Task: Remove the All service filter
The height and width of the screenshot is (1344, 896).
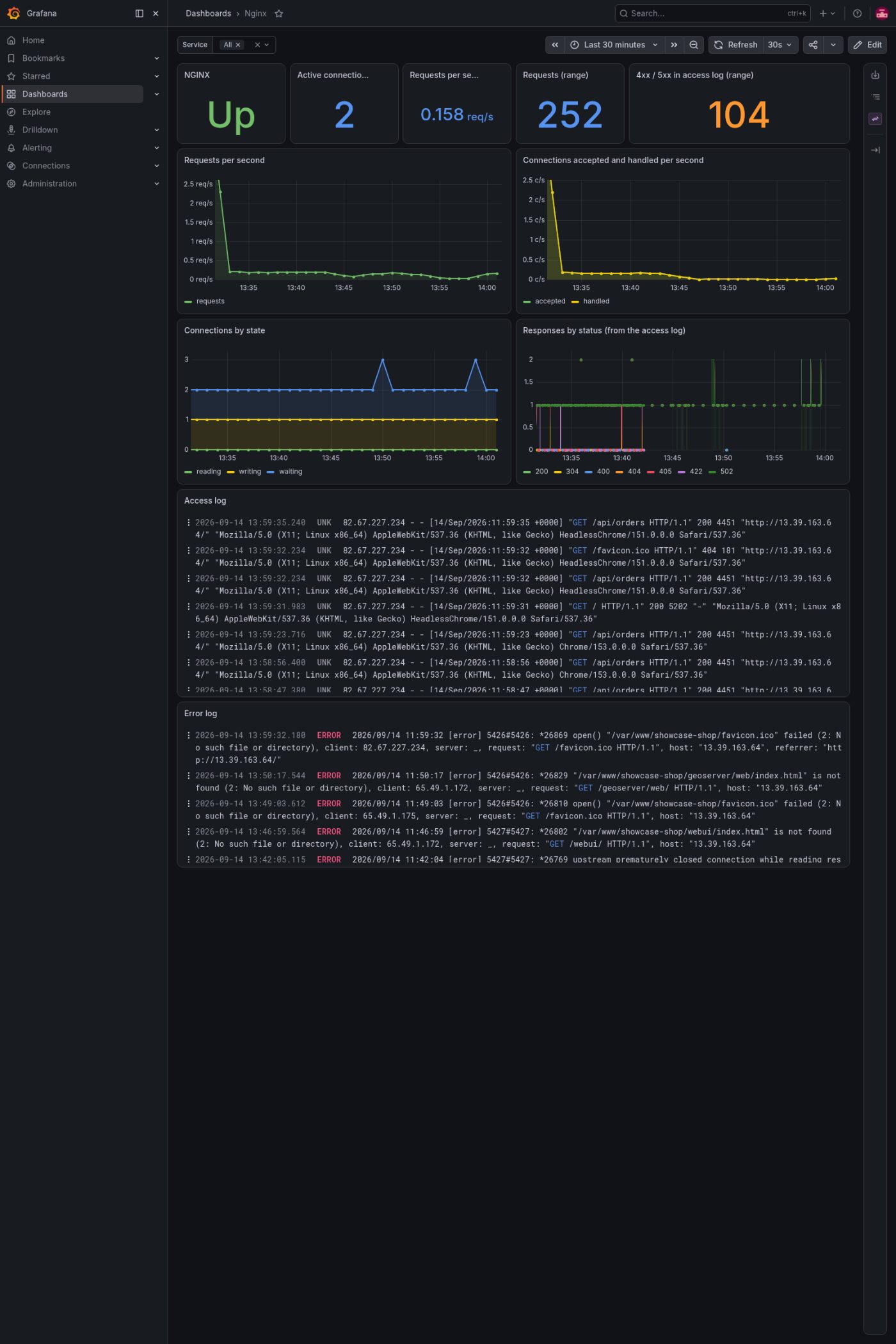Action: (x=238, y=45)
